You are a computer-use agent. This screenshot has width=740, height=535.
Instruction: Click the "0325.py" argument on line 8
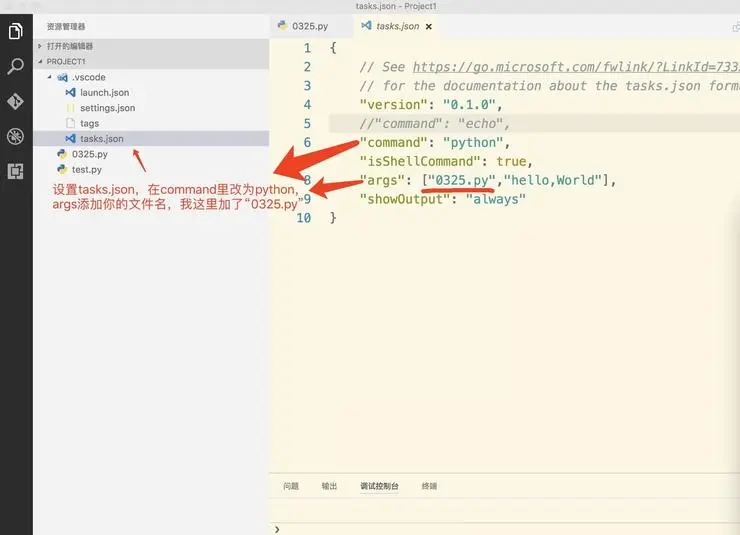click(x=462, y=180)
